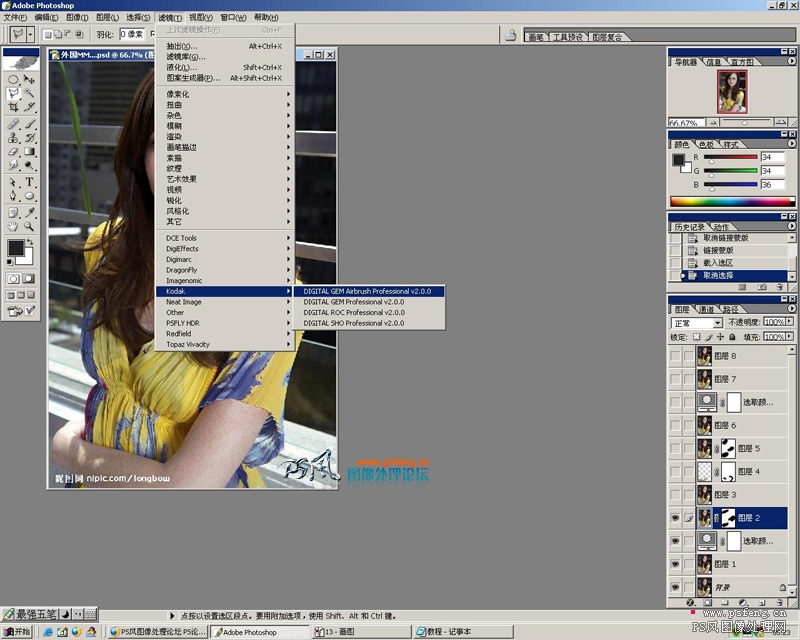Select the Crop tool
Image resolution: width=800 pixels, height=640 pixels.
tap(13, 107)
